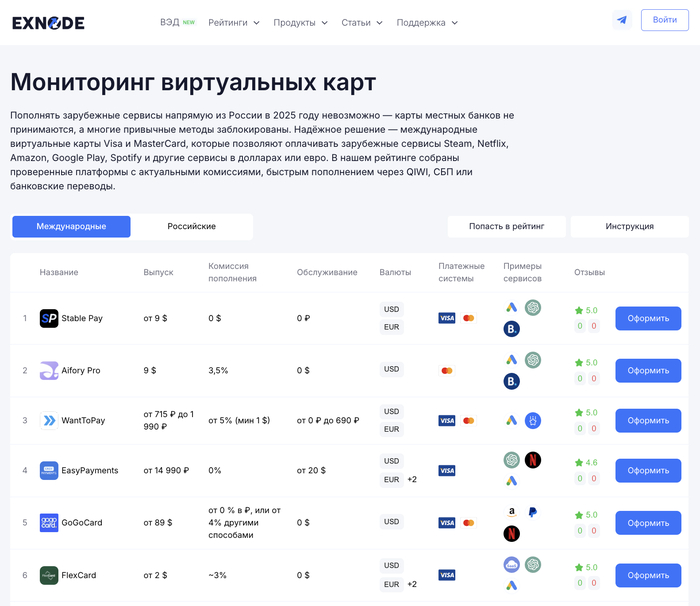Click the Комиссия пополнения column header

[232, 272]
